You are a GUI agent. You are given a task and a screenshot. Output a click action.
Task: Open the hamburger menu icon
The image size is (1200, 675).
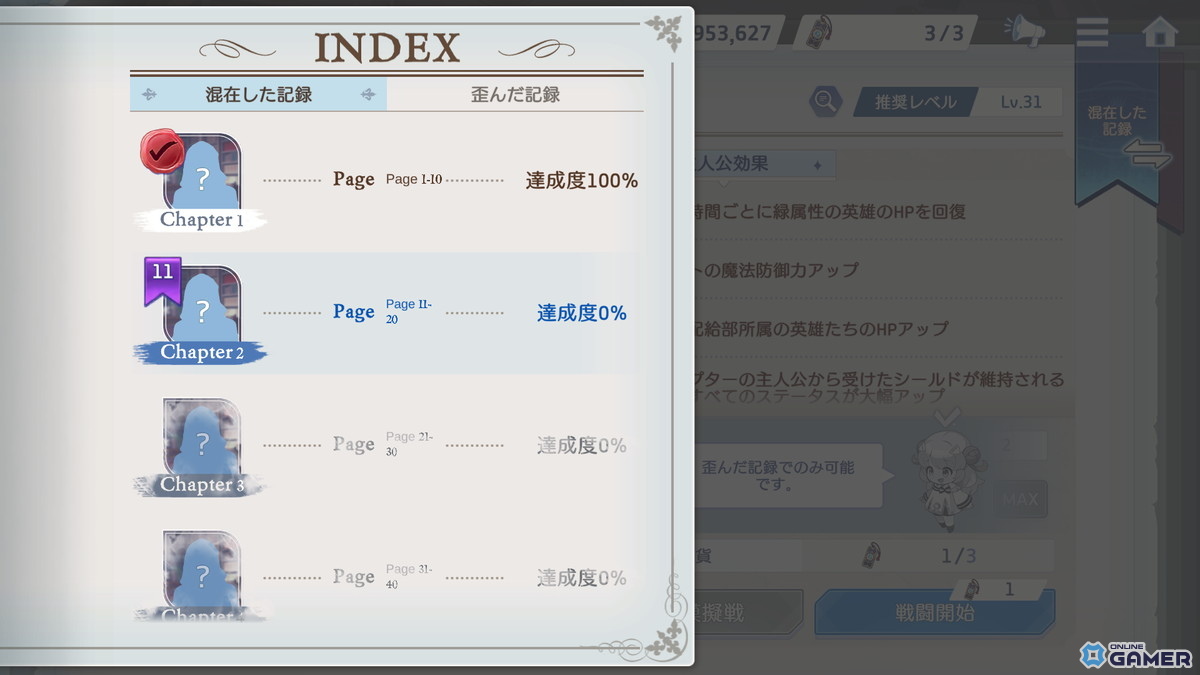coord(1092,31)
